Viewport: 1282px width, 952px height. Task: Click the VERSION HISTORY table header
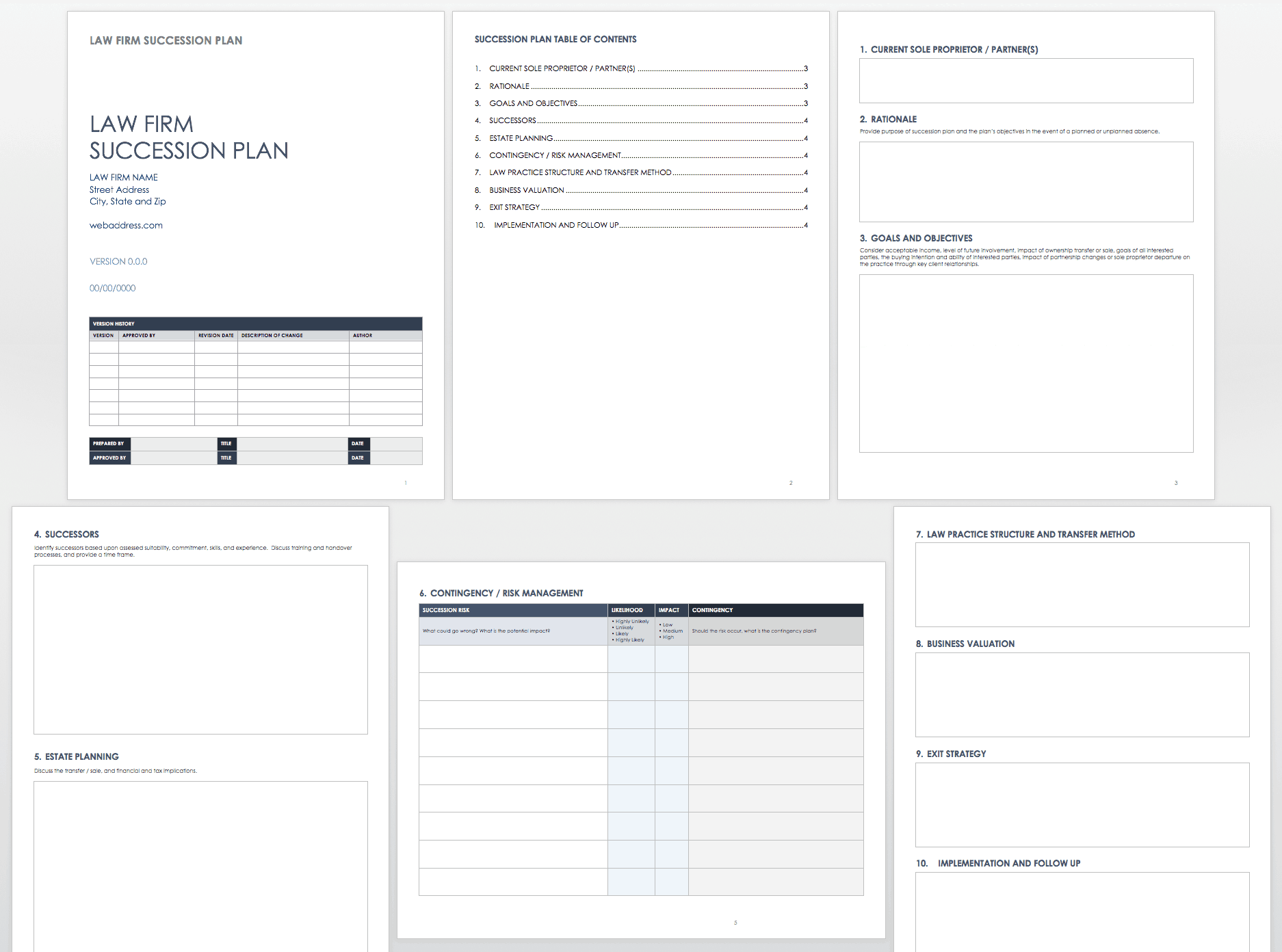[256, 323]
